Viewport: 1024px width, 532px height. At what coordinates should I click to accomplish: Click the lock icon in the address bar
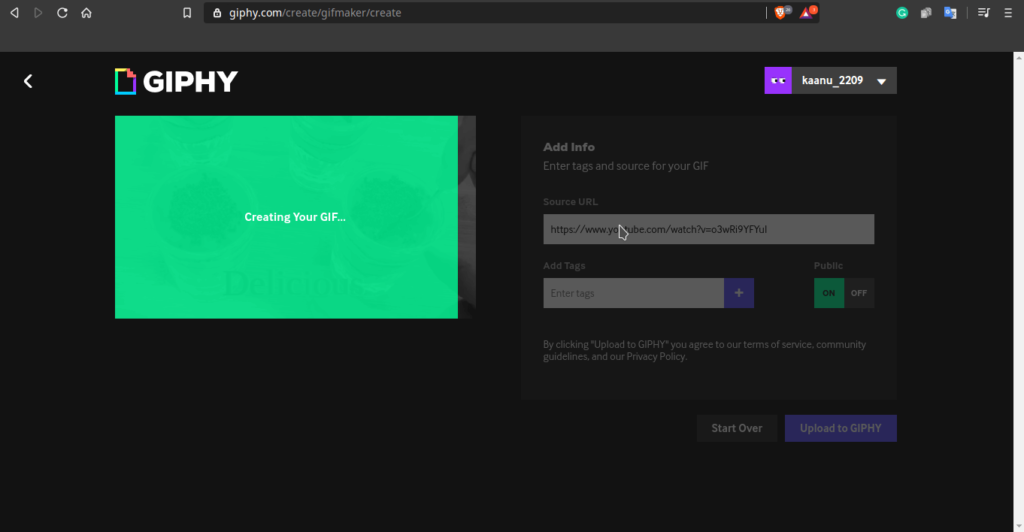pos(217,12)
